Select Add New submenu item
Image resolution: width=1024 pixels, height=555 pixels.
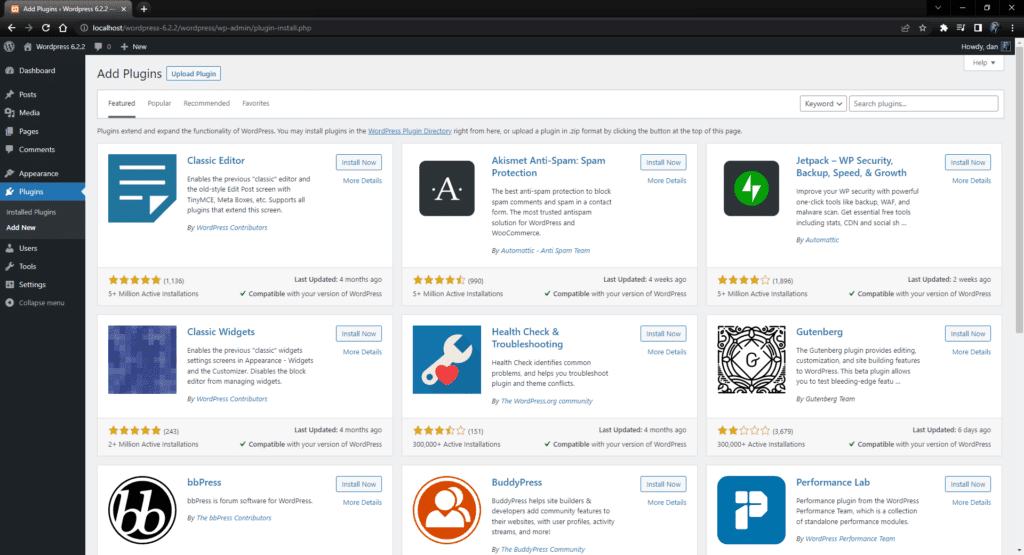click(21, 228)
